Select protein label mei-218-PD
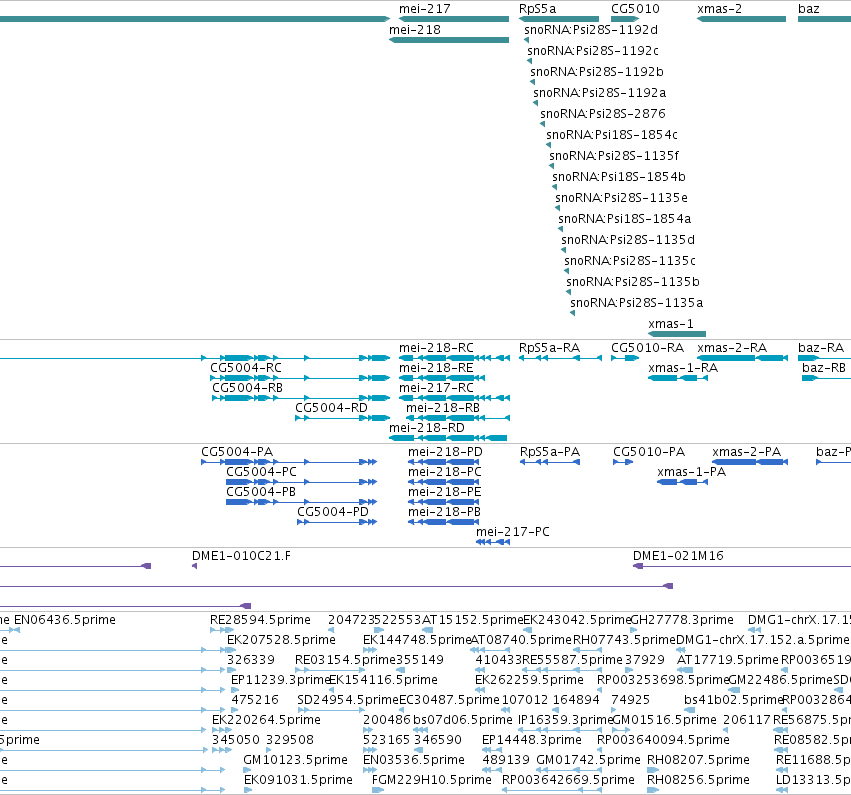 445,452
